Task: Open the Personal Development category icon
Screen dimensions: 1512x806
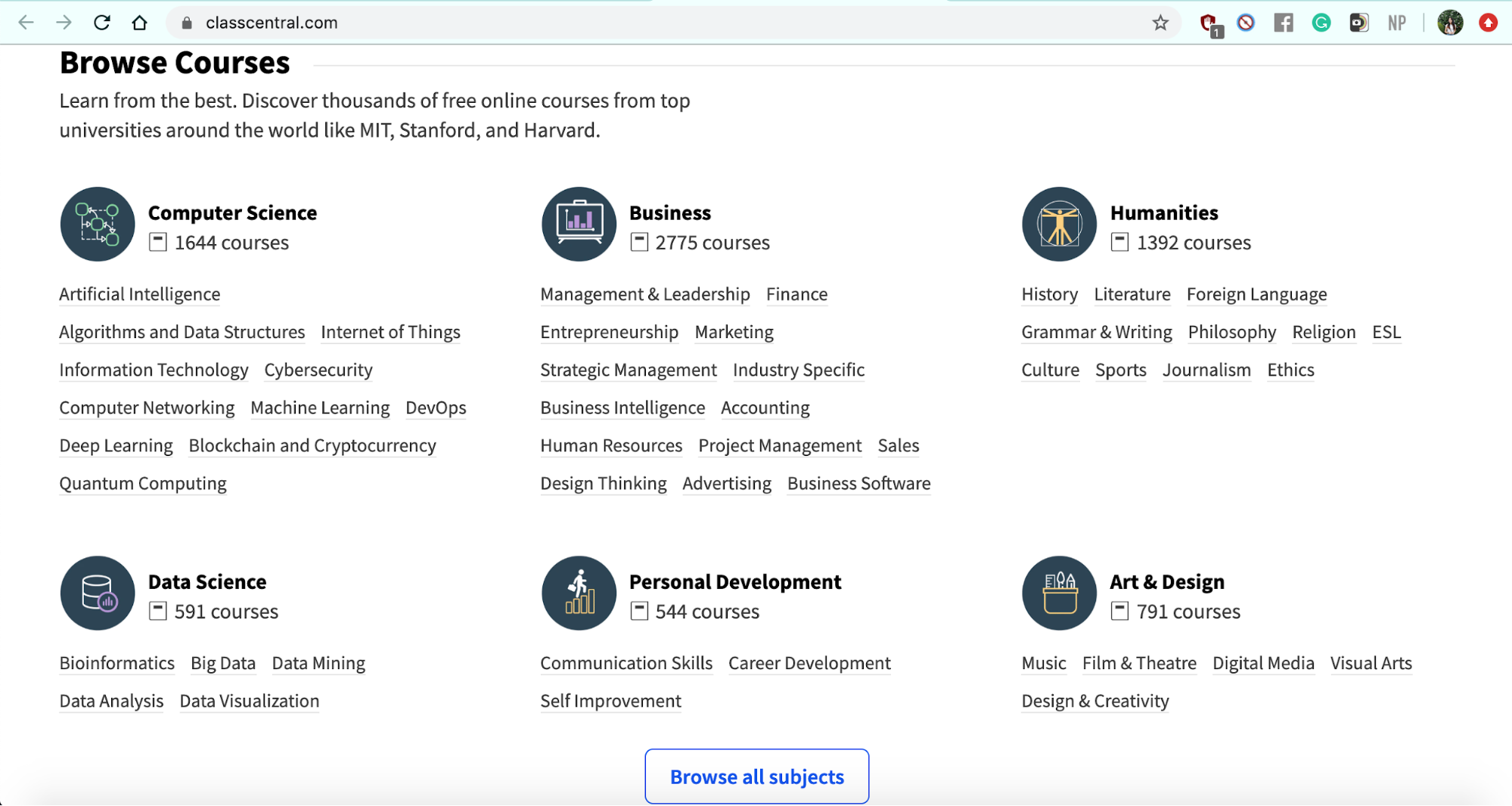Action: point(579,594)
